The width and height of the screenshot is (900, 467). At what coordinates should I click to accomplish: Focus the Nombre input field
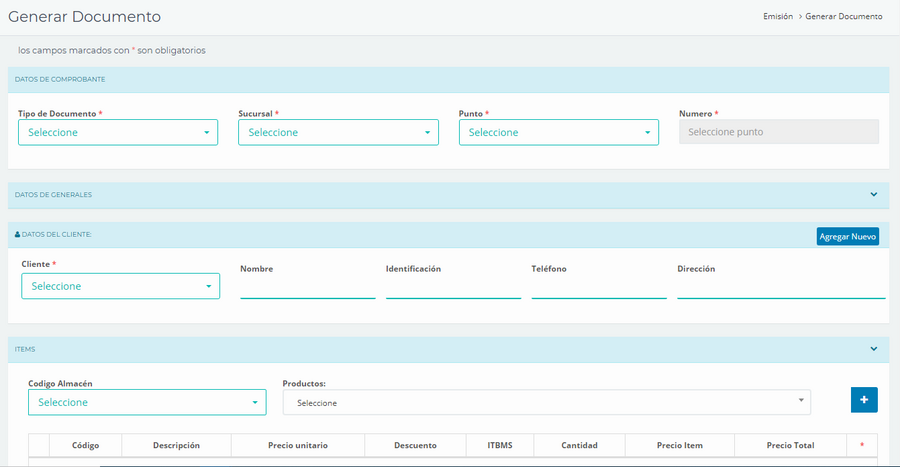307,288
